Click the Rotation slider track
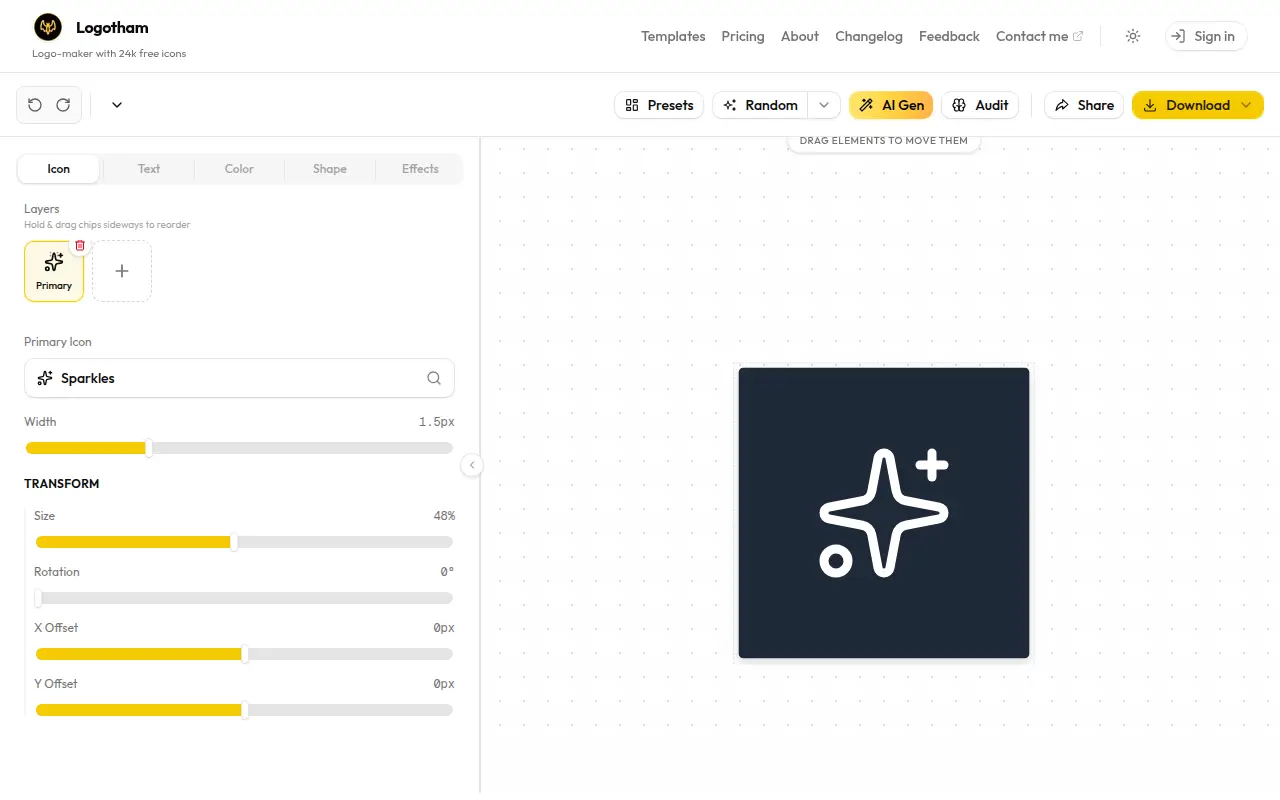This screenshot has width=1280, height=800. click(x=244, y=598)
